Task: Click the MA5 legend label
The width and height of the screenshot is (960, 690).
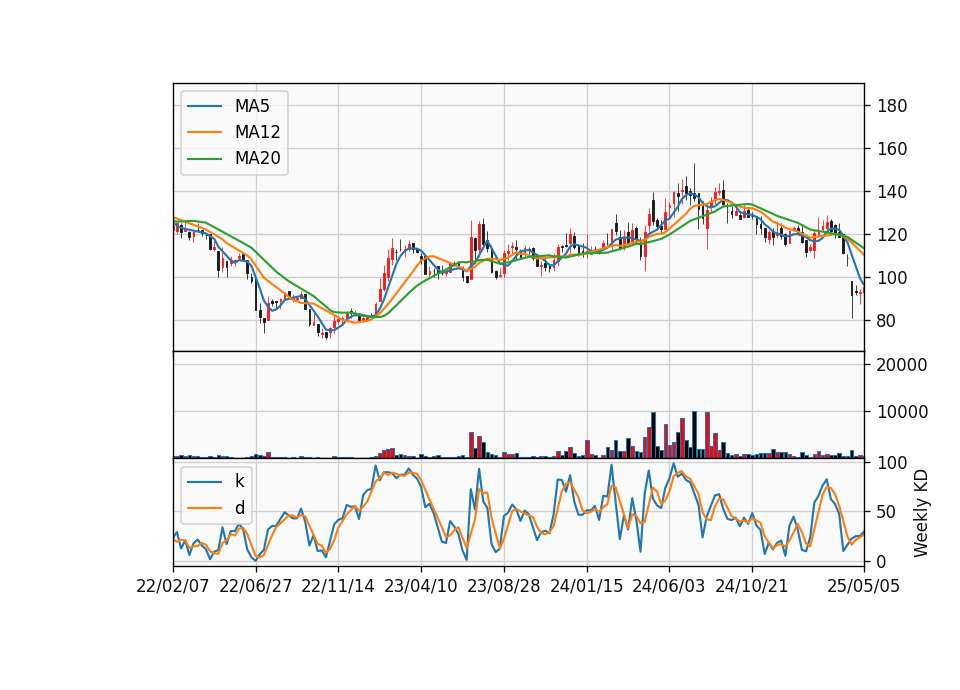Action: coord(252,106)
